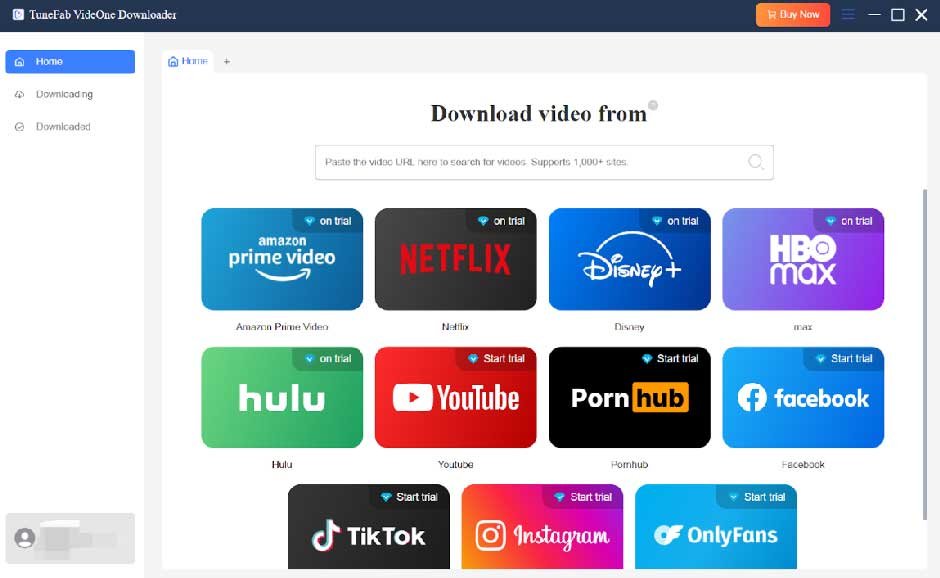Click the search magnifier icon in URL box
The width and height of the screenshot is (940, 578).
tap(756, 162)
